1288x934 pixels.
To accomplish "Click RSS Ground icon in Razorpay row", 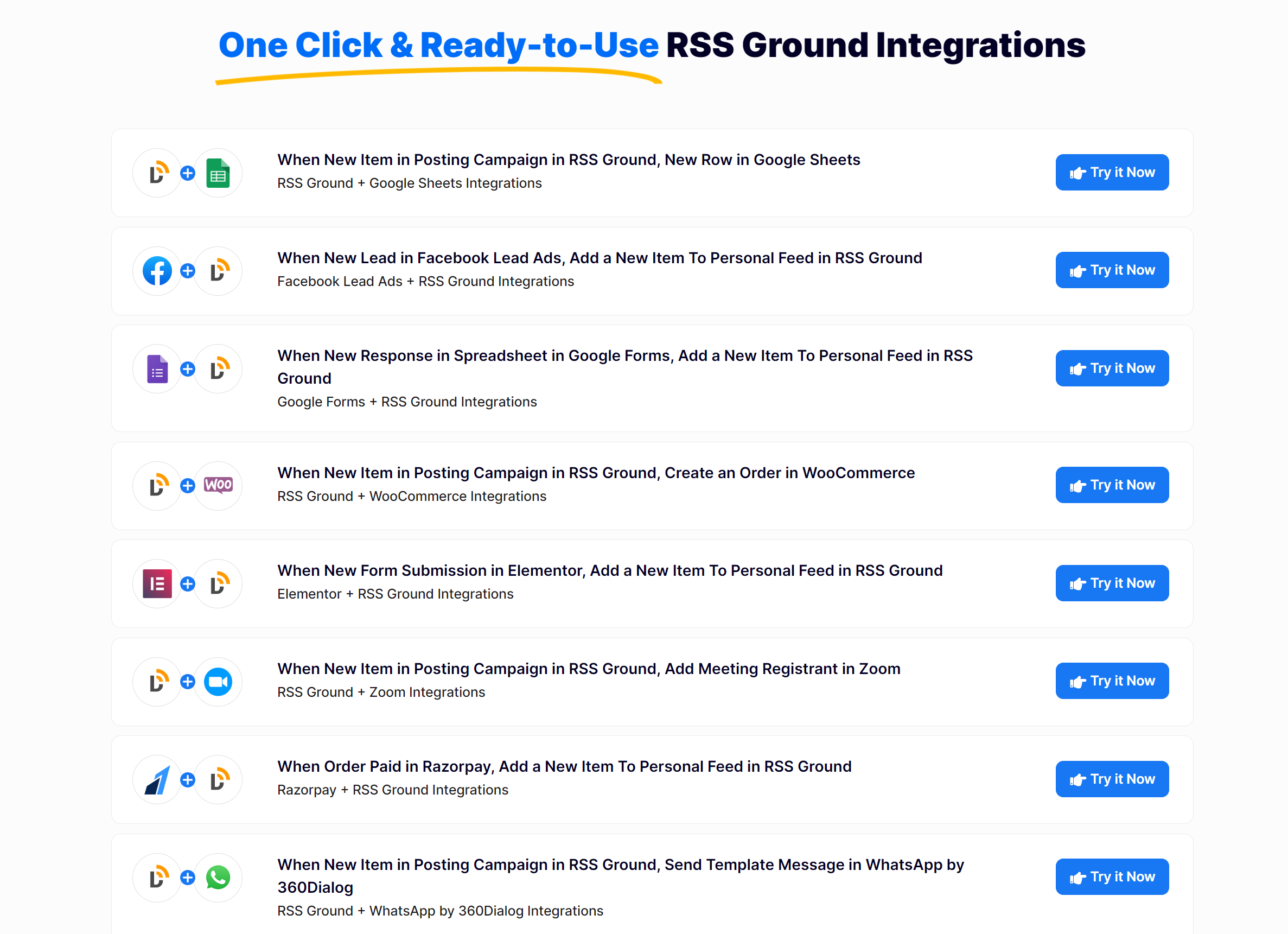I will click(x=218, y=779).
